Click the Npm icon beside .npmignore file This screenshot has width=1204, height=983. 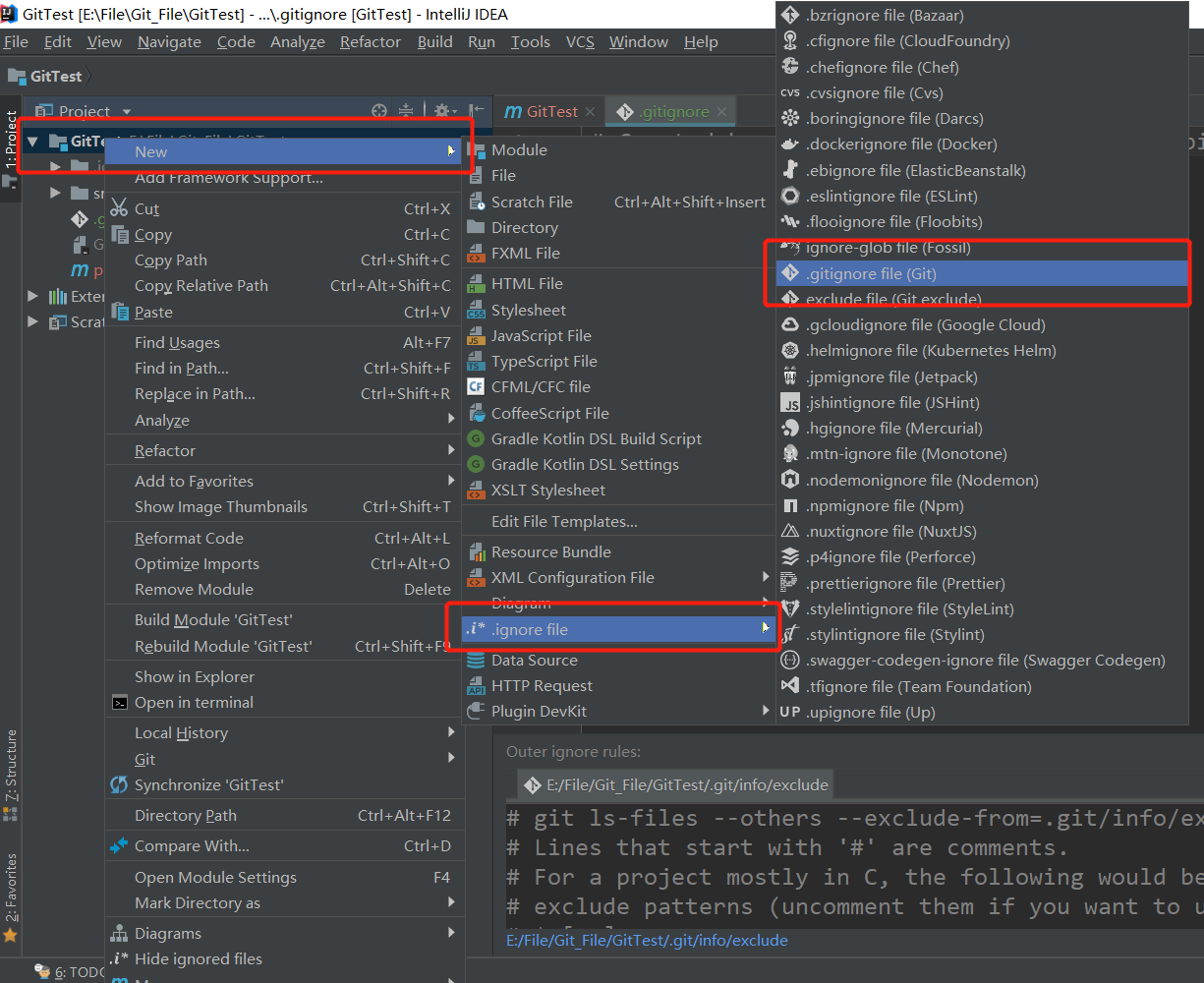pyautogui.click(x=790, y=506)
